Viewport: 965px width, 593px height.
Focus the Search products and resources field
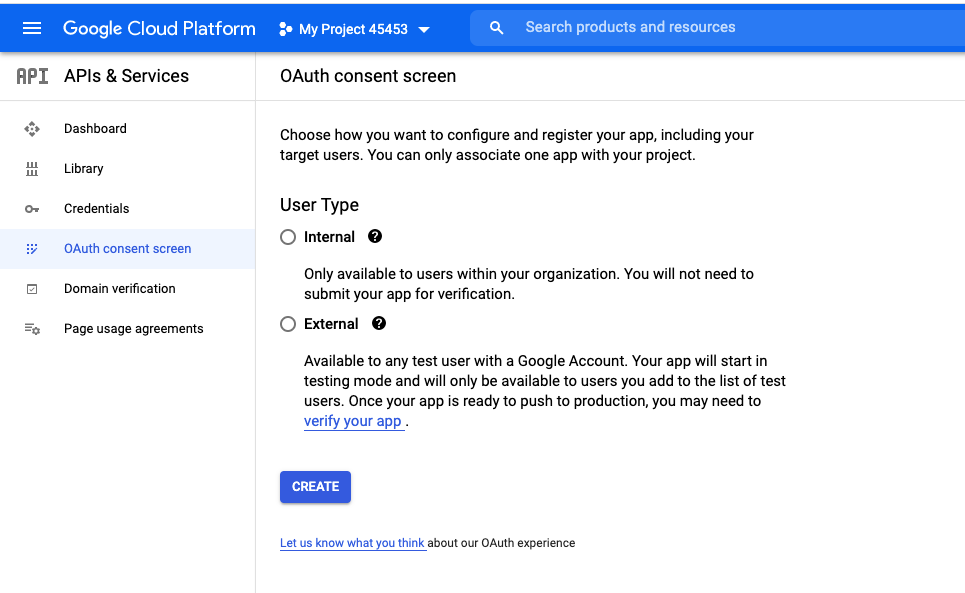[x=718, y=28]
